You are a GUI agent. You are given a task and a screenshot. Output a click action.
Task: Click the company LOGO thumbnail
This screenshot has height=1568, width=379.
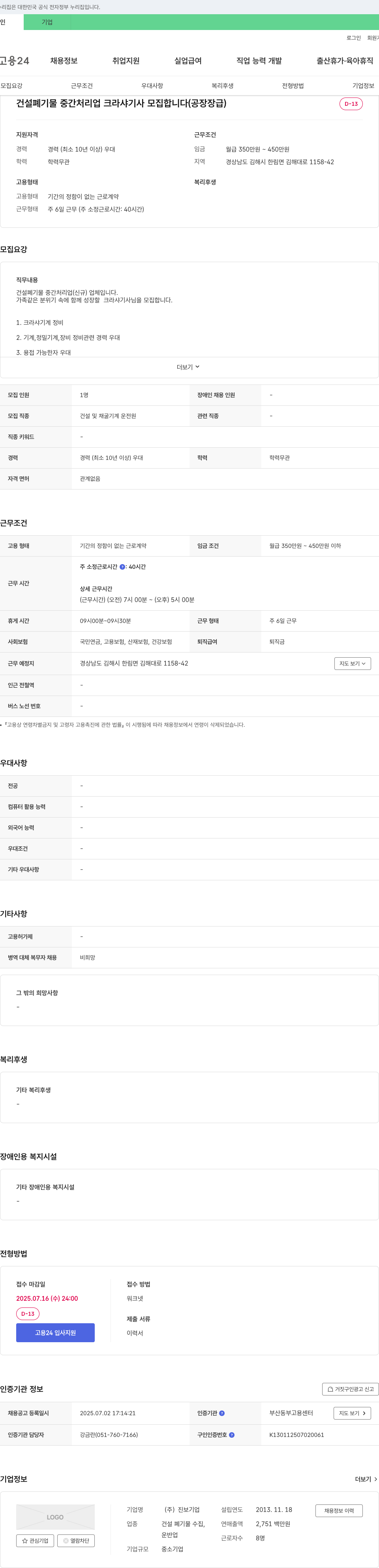pyautogui.click(x=55, y=1517)
